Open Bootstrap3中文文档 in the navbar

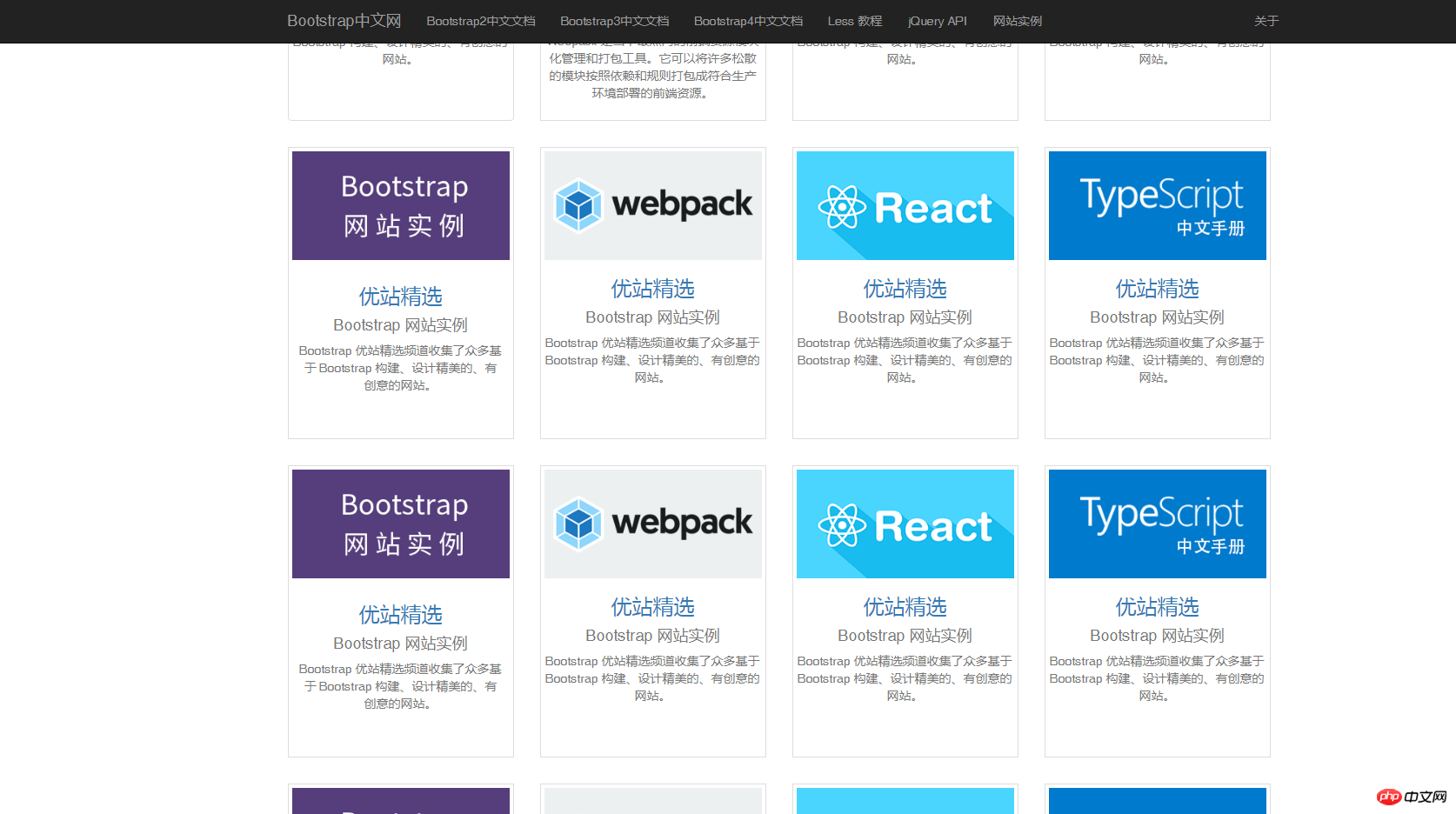pos(615,21)
